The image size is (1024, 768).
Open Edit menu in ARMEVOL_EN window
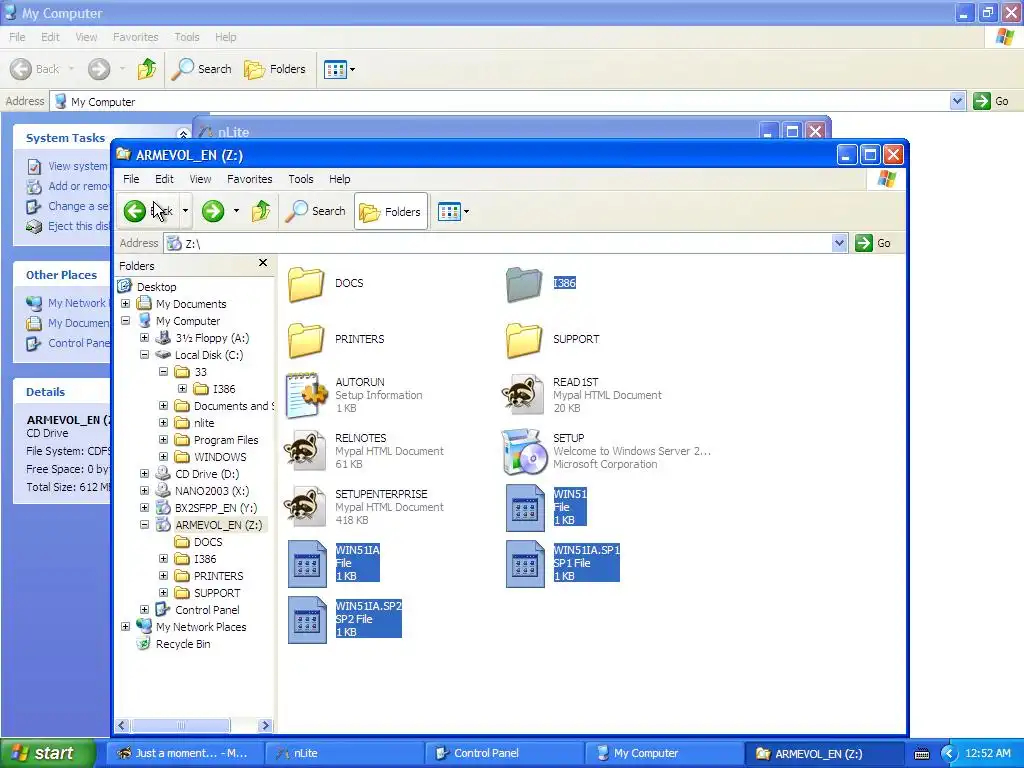164,179
